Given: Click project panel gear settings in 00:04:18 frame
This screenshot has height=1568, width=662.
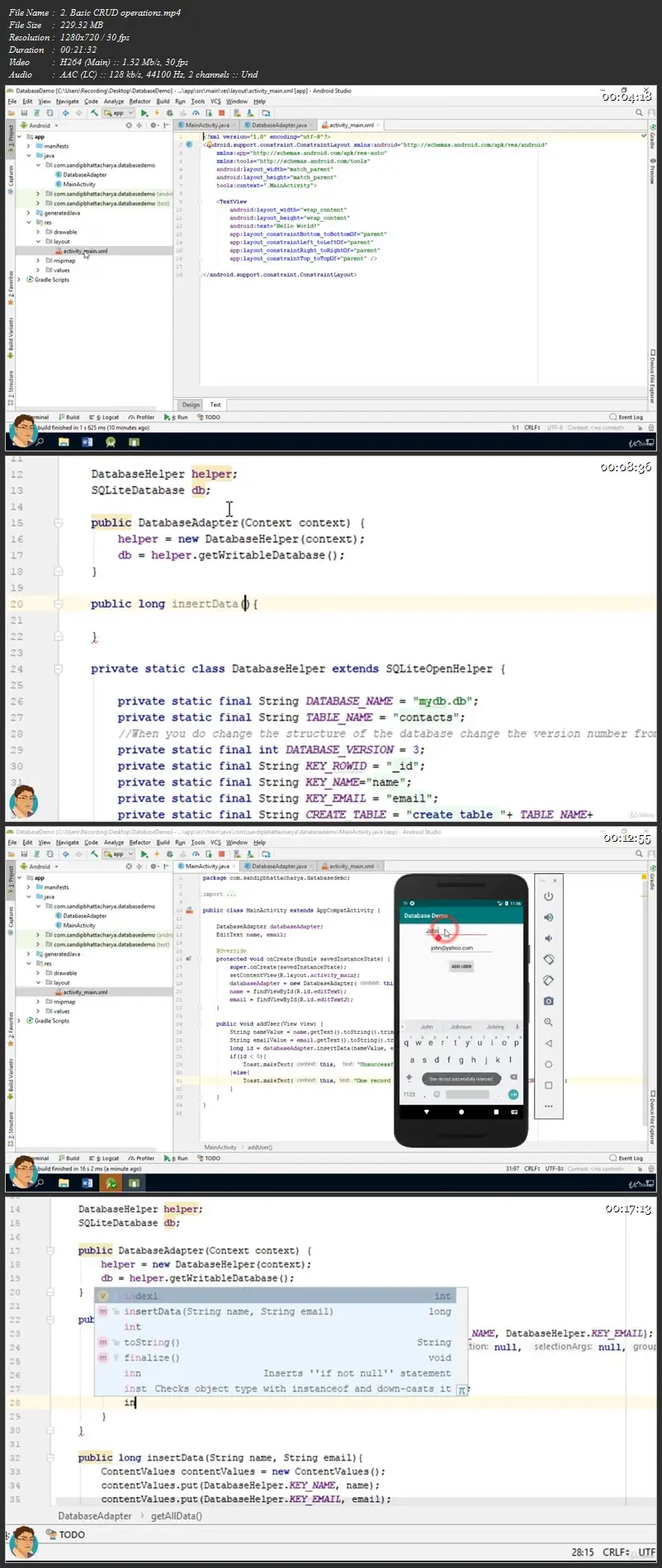Looking at the screenshot, I should (154, 125).
